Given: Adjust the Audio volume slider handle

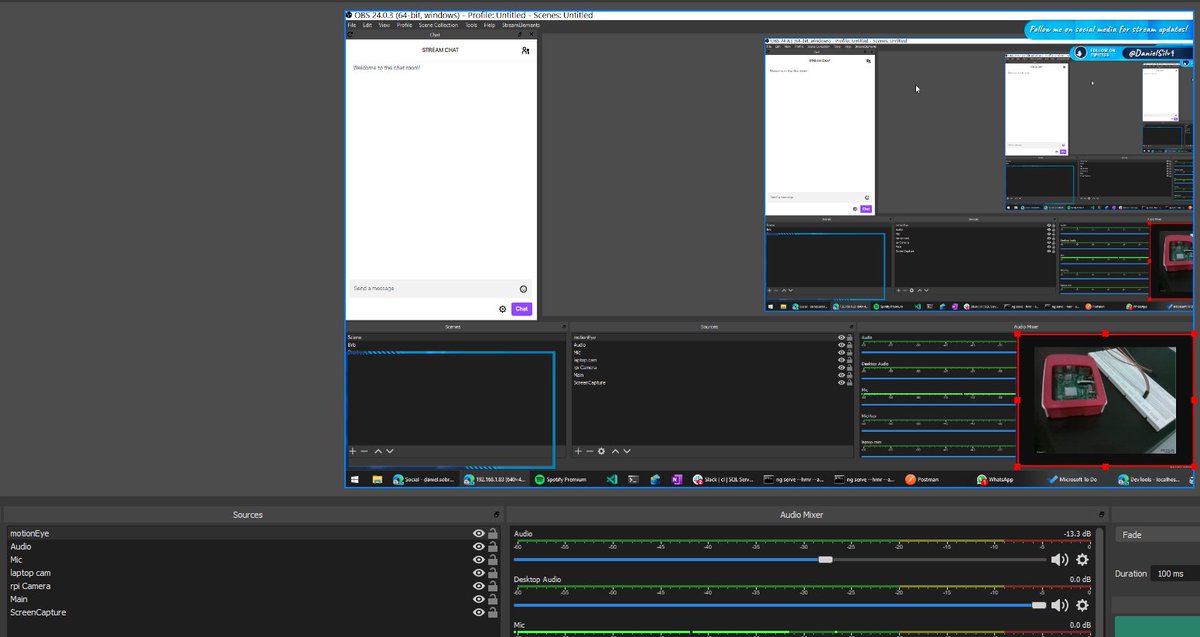Looking at the screenshot, I should coord(825,560).
